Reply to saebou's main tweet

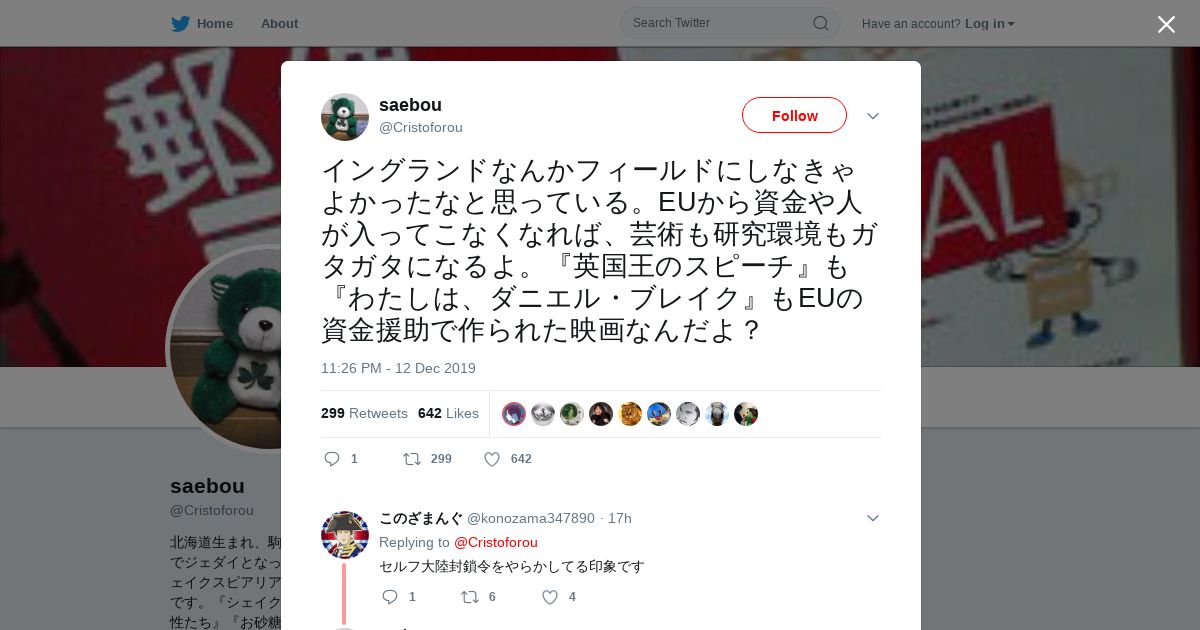point(333,459)
